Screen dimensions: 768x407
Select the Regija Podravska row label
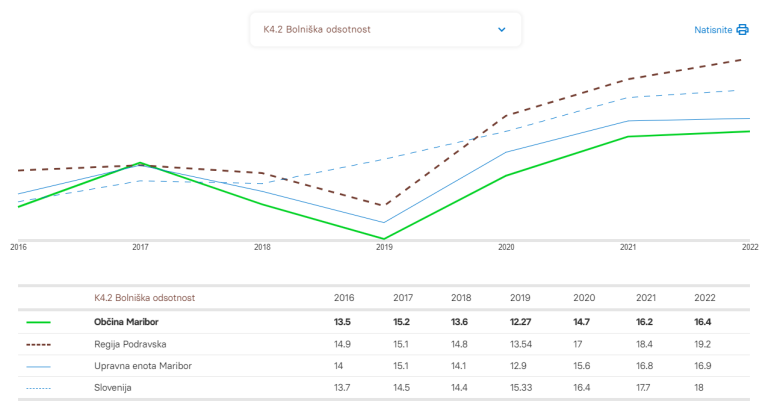pos(129,344)
